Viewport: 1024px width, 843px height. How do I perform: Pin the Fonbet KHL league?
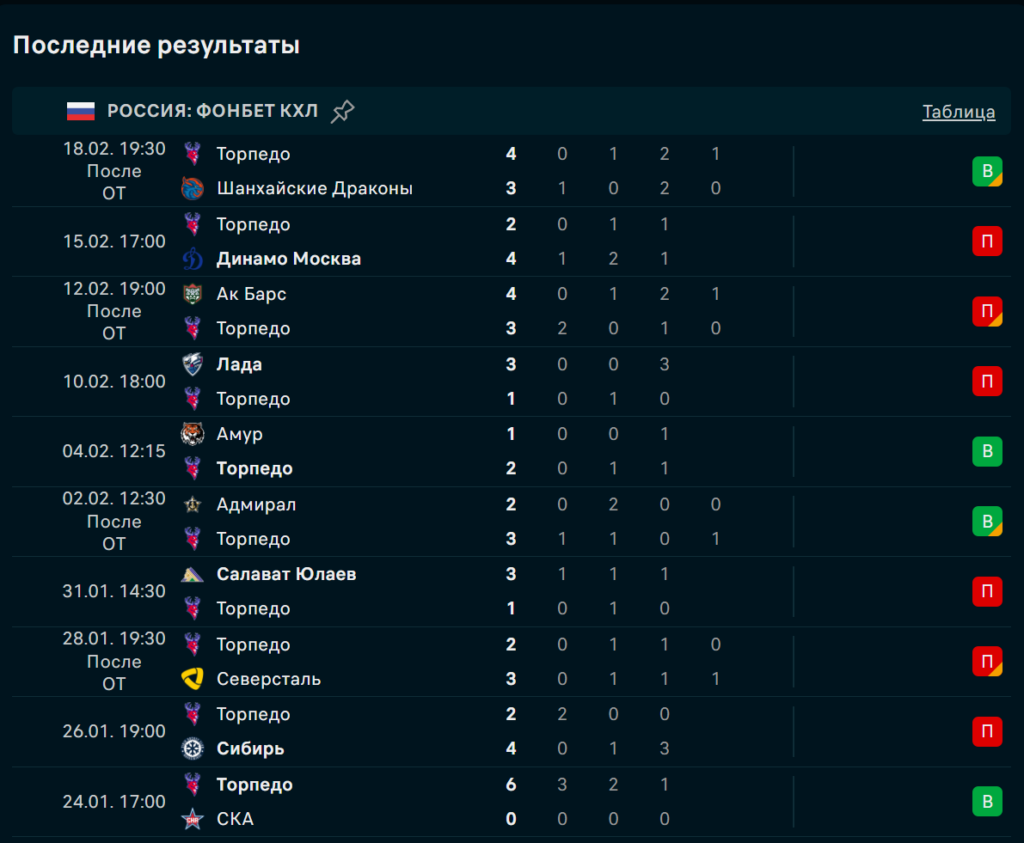pyautogui.click(x=343, y=111)
